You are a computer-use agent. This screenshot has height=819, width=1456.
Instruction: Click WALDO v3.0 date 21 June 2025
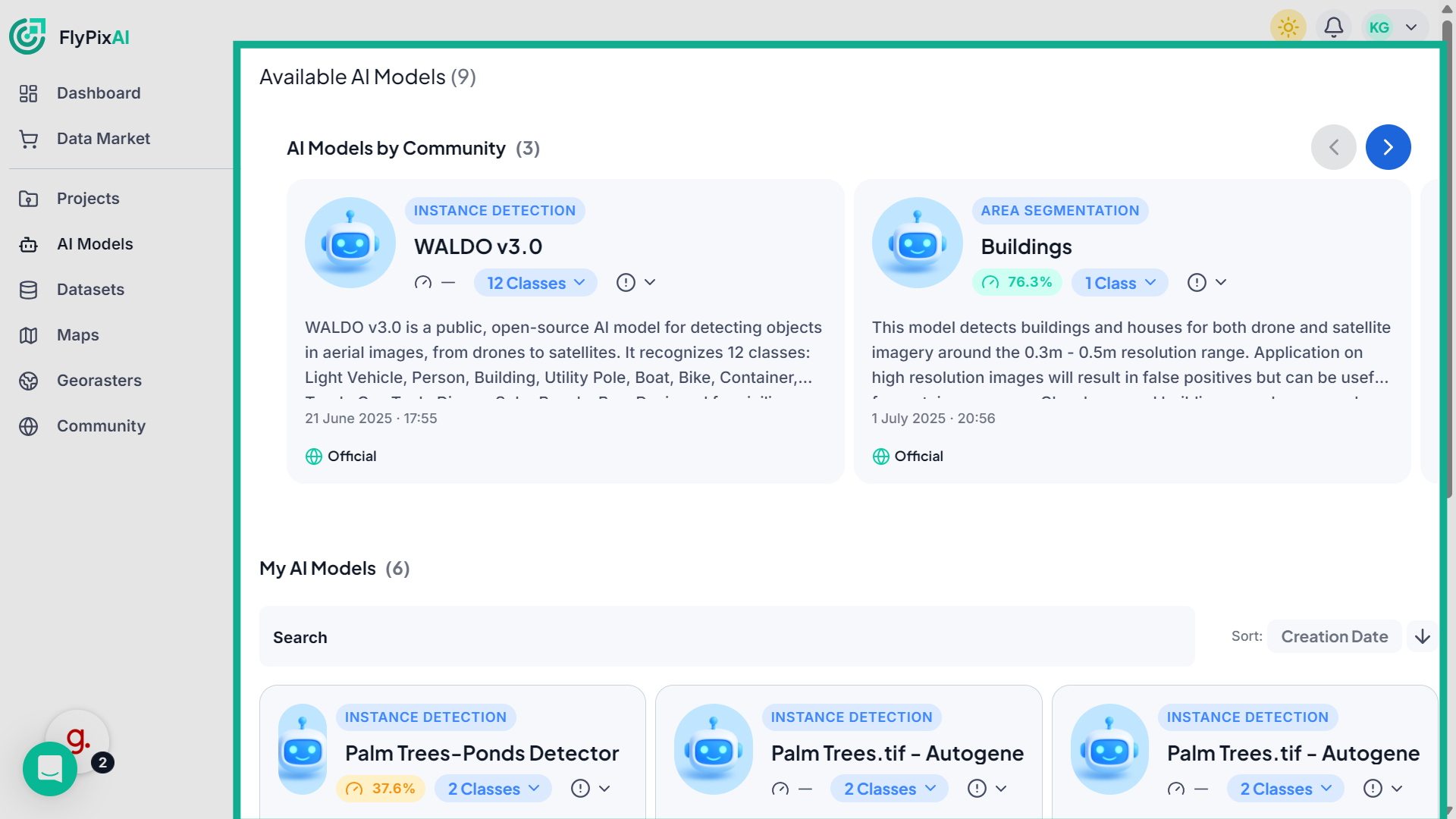371,419
